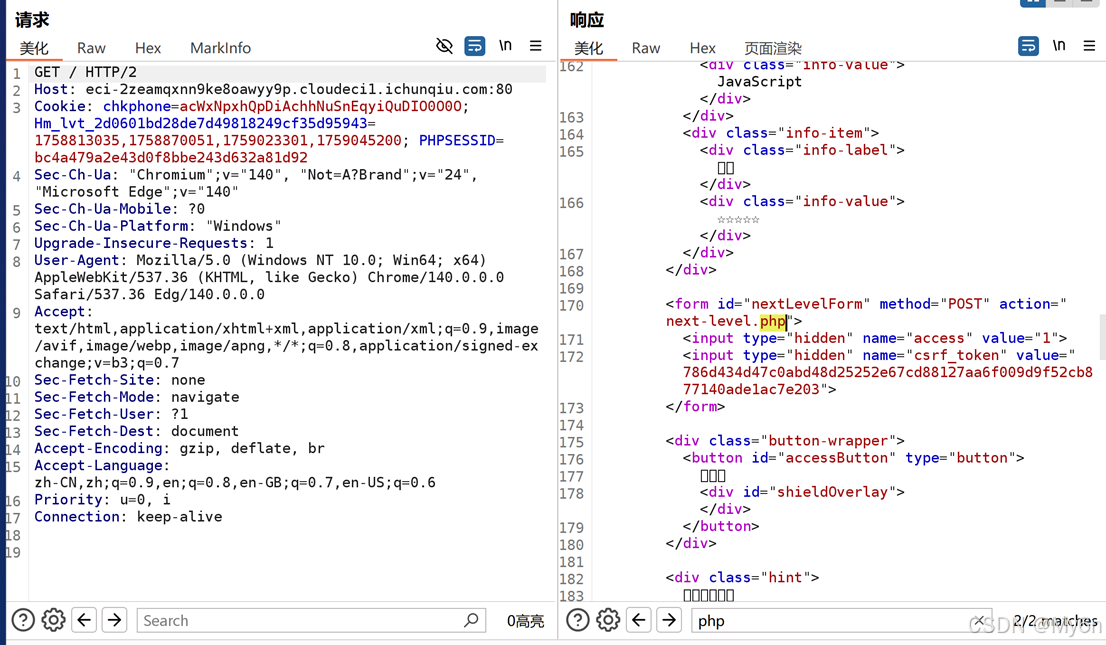Toggle \n non-printable characters in request panel
The image size is (1106, 645).
click(505, 46)
